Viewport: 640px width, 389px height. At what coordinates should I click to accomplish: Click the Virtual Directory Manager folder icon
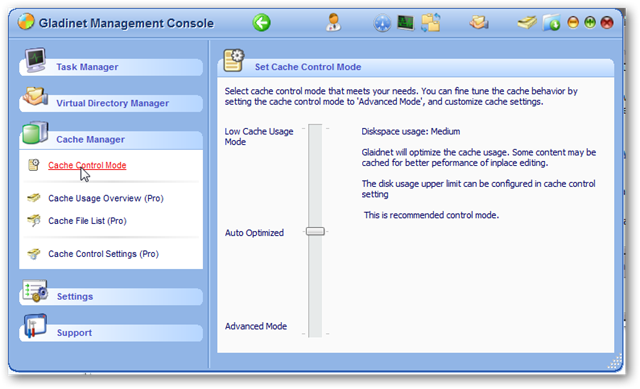35,96
